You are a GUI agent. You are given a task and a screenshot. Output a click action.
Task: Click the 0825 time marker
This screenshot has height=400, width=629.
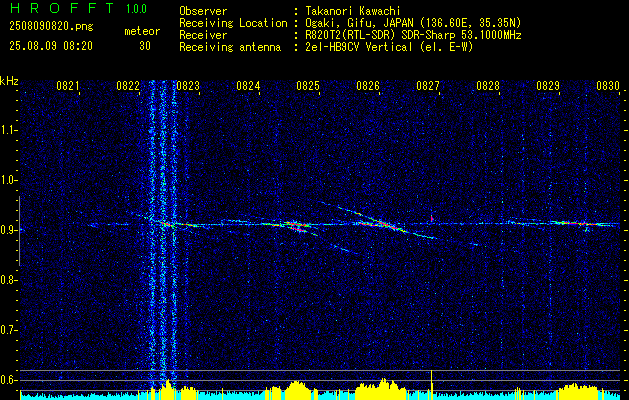308,85
